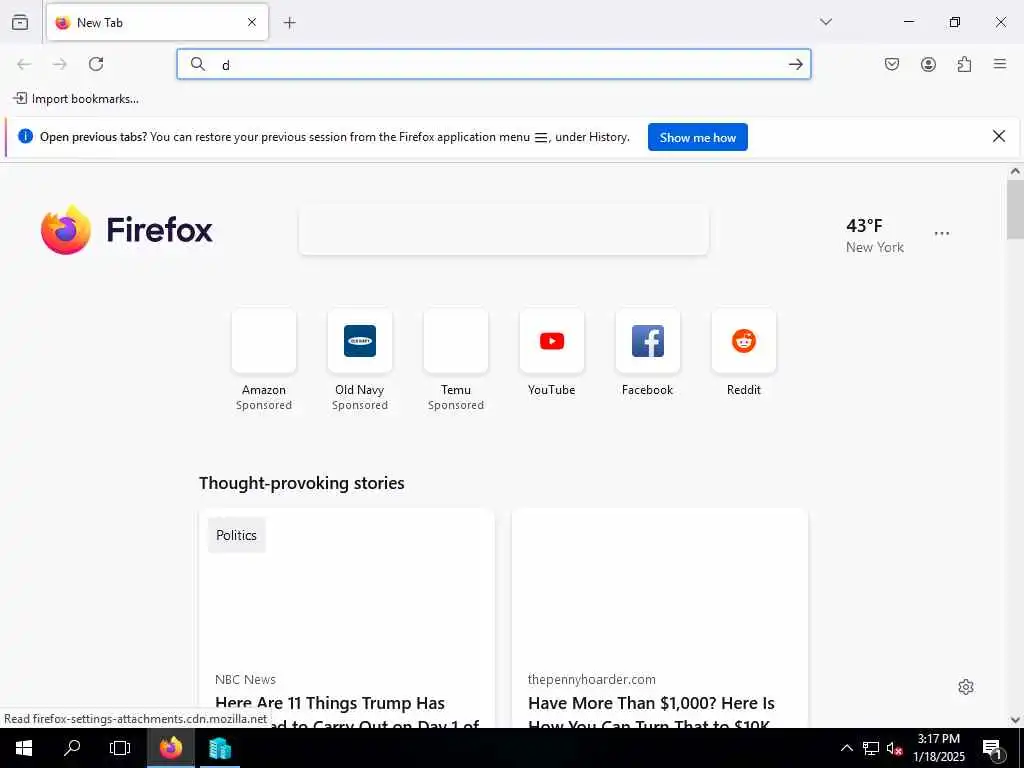Show hidden system tray icons
1024x768 pixels.
click(x=846, y=748)
